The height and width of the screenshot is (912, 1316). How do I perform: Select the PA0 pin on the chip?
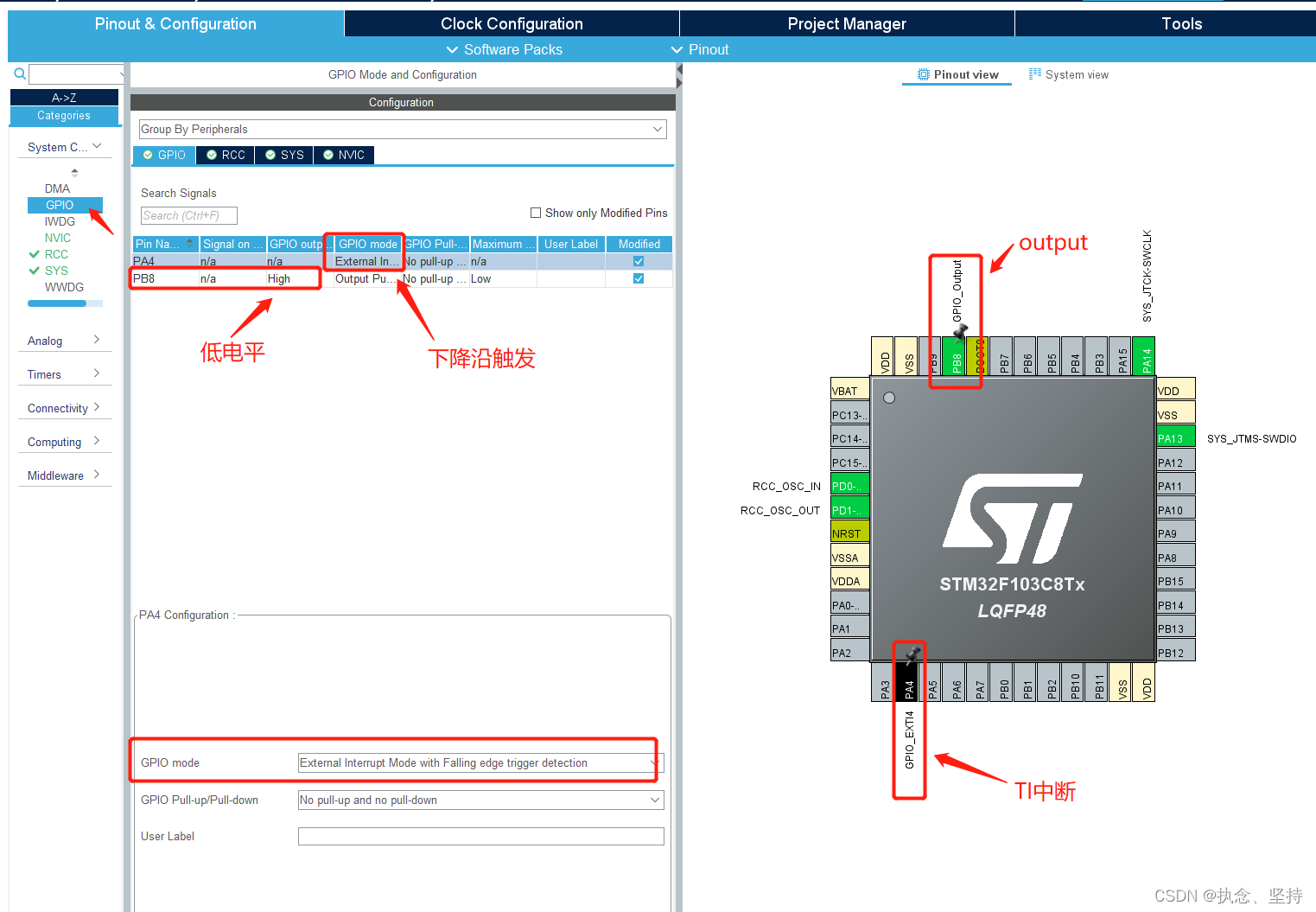(849, 603)
